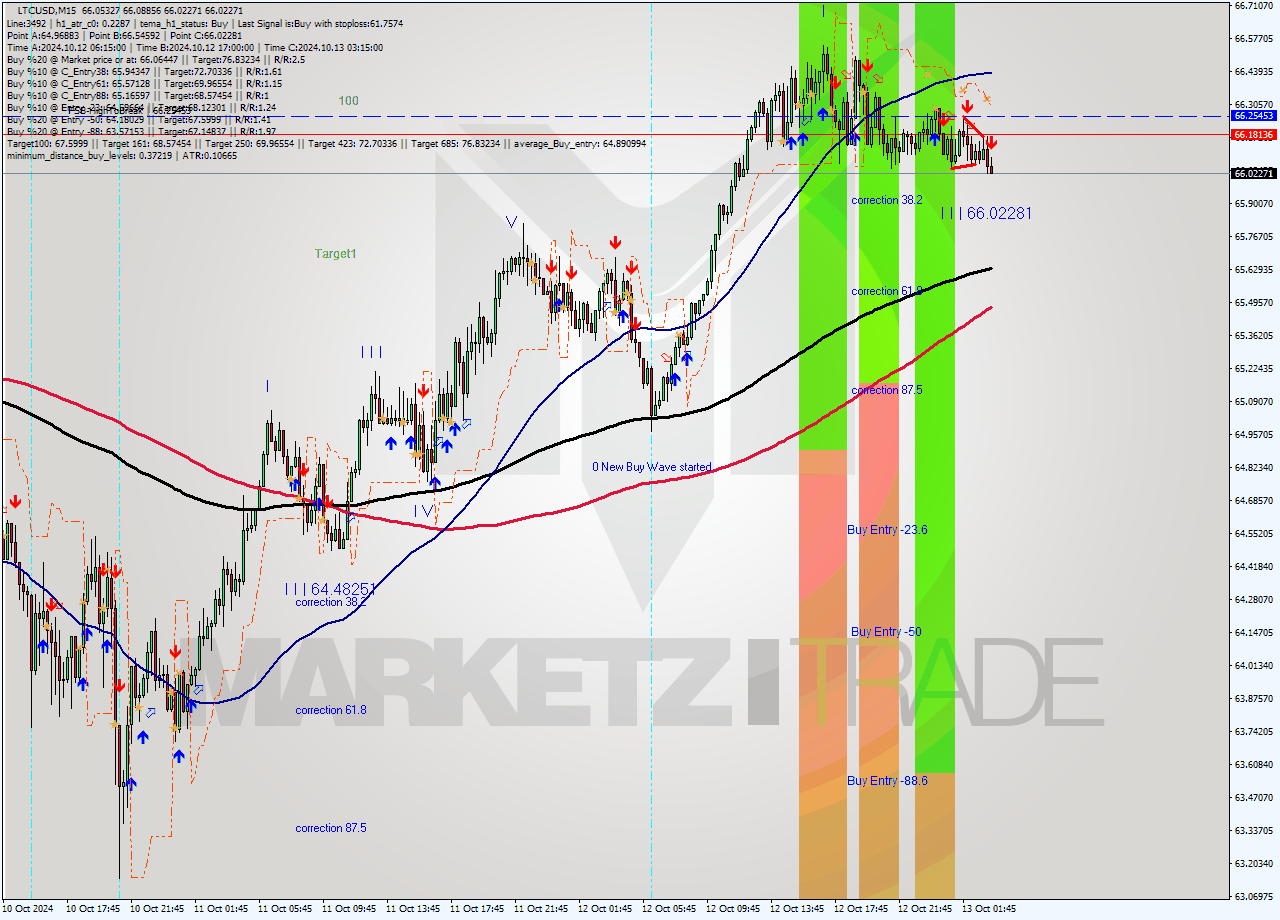Click the '11 Oct 05:45' time axis label

click(x=285, y=909)
